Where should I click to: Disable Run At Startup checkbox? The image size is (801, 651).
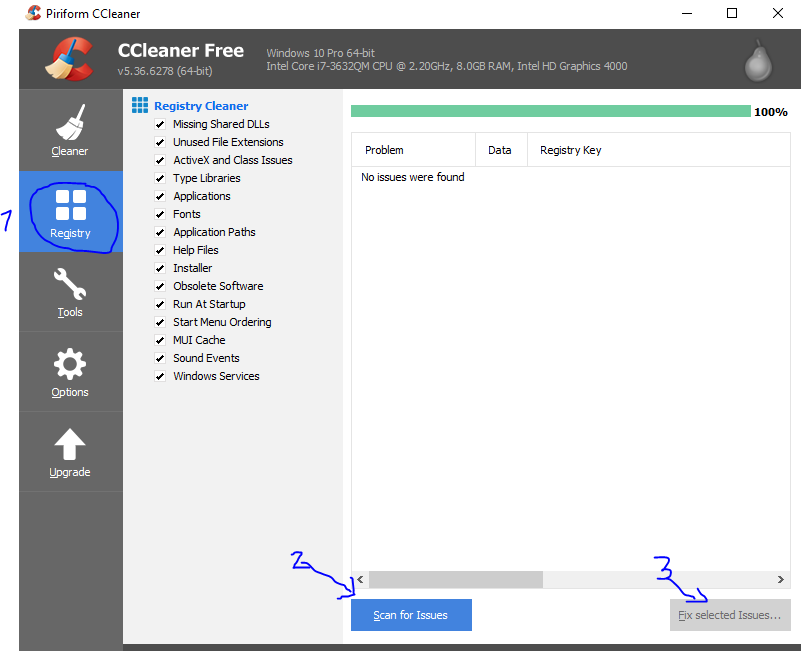(x=160, y=304)
